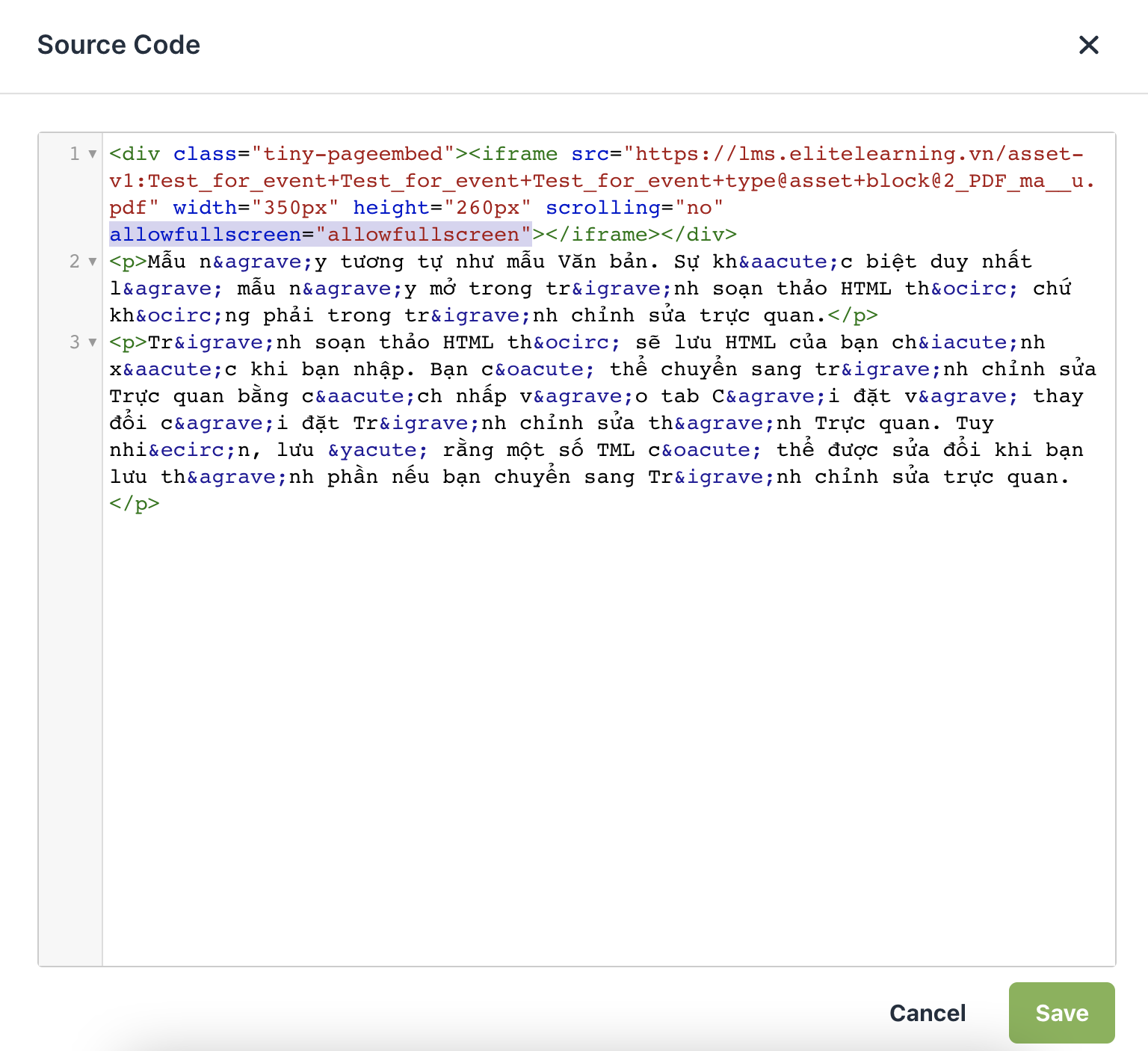
Task: Place cursor in the "tiny-pageembed" class value
Action: [353, 154]
